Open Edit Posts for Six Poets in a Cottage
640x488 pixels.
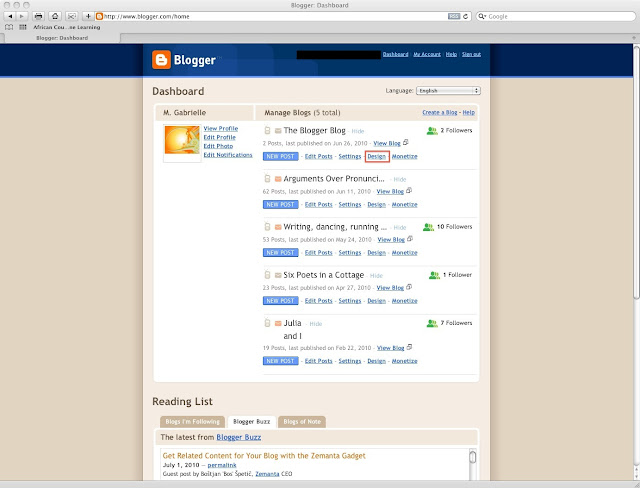(318, 301)
